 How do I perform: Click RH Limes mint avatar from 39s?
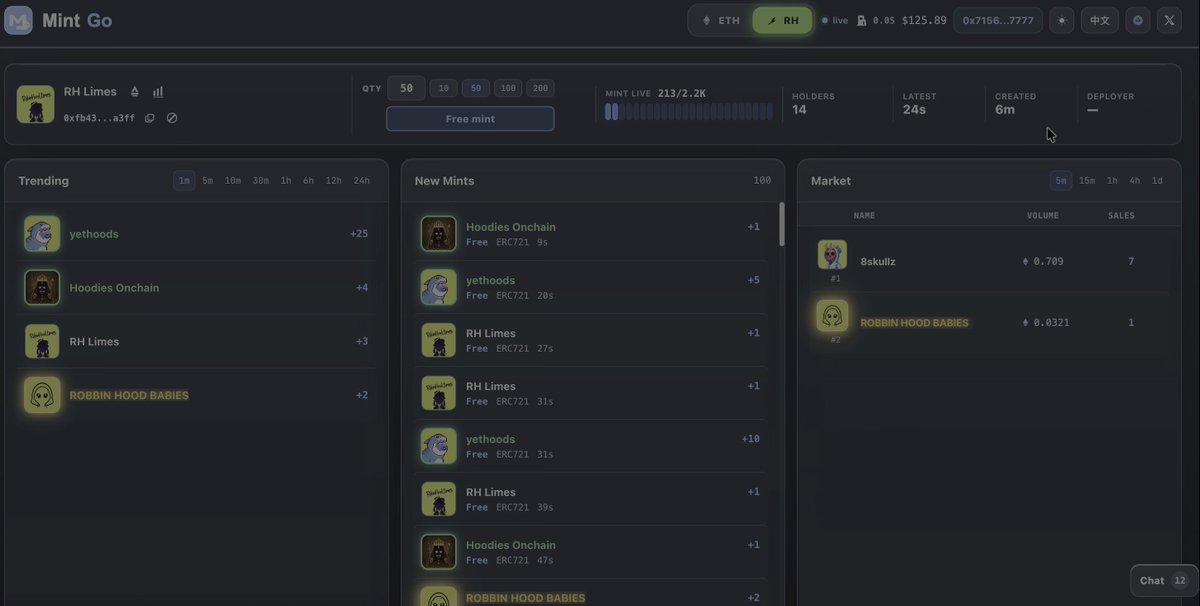[439, 499]
